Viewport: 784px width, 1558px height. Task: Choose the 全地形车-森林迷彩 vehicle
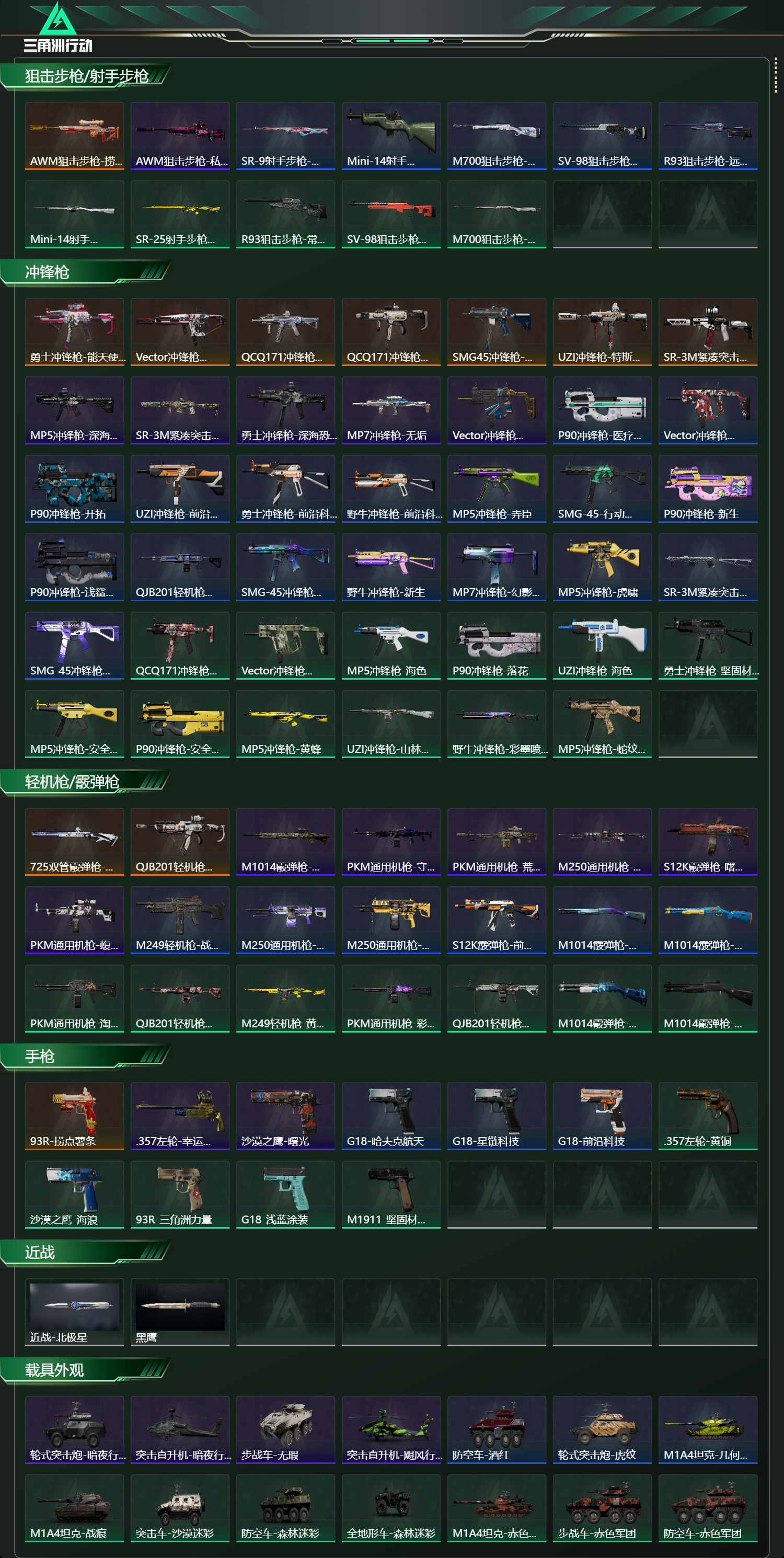coord(391,1508)
